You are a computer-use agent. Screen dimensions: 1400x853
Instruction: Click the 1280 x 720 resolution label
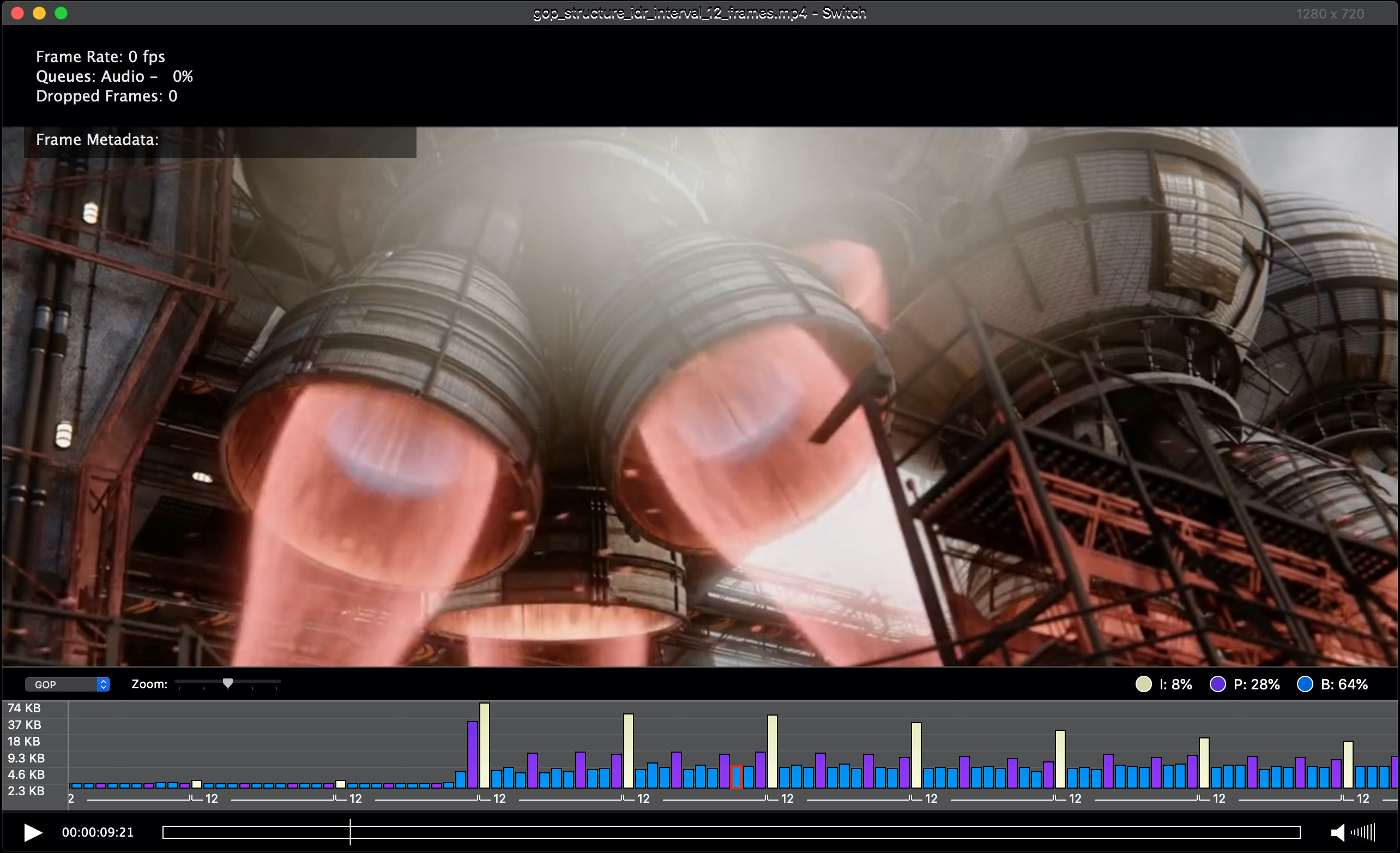tap(1330, 14)
